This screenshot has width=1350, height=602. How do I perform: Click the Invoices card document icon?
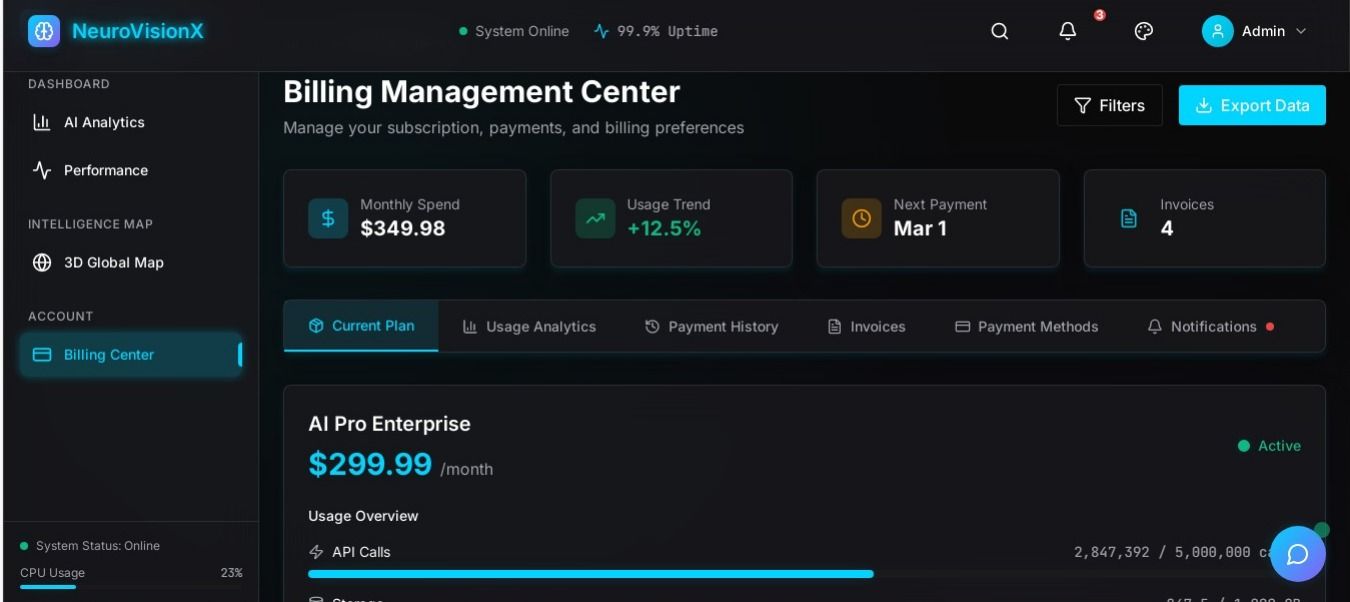1129,218
